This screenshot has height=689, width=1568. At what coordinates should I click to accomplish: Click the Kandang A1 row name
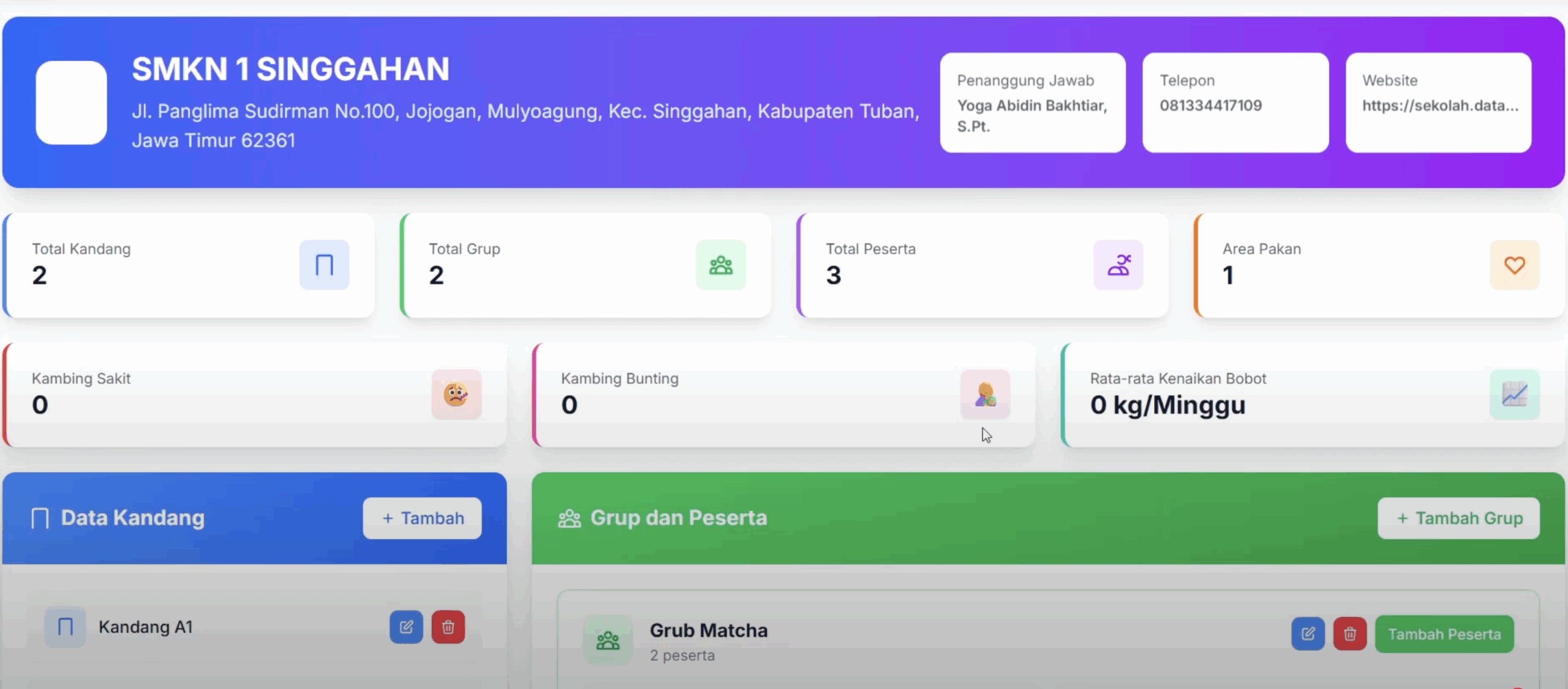pyautogui.click(x=146, y=627)
